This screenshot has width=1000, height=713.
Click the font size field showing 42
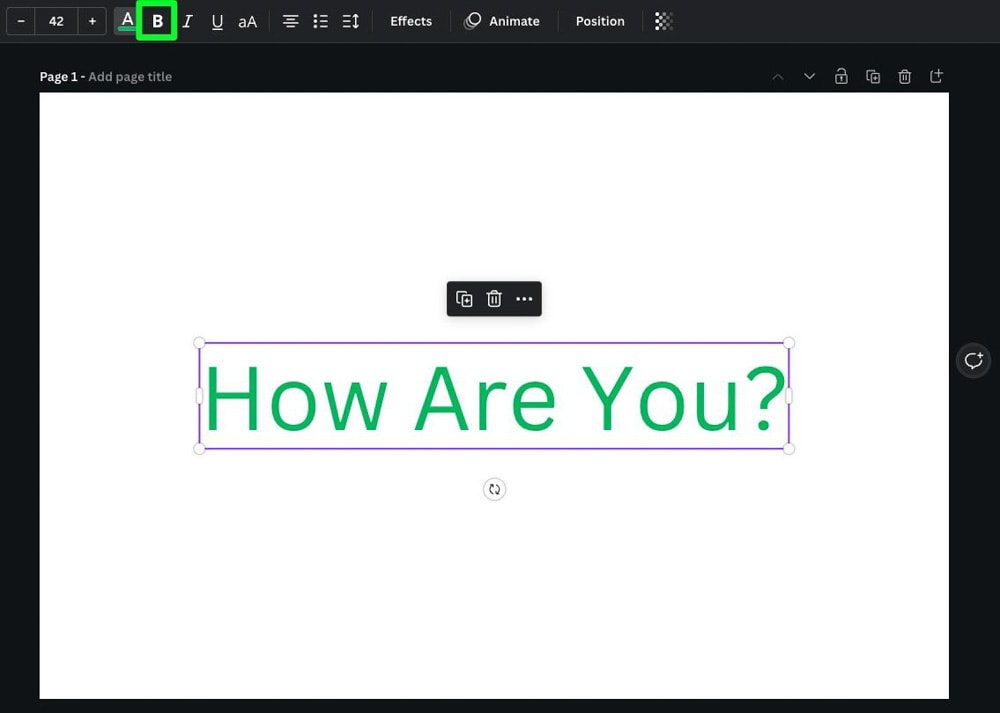(56, 21)
